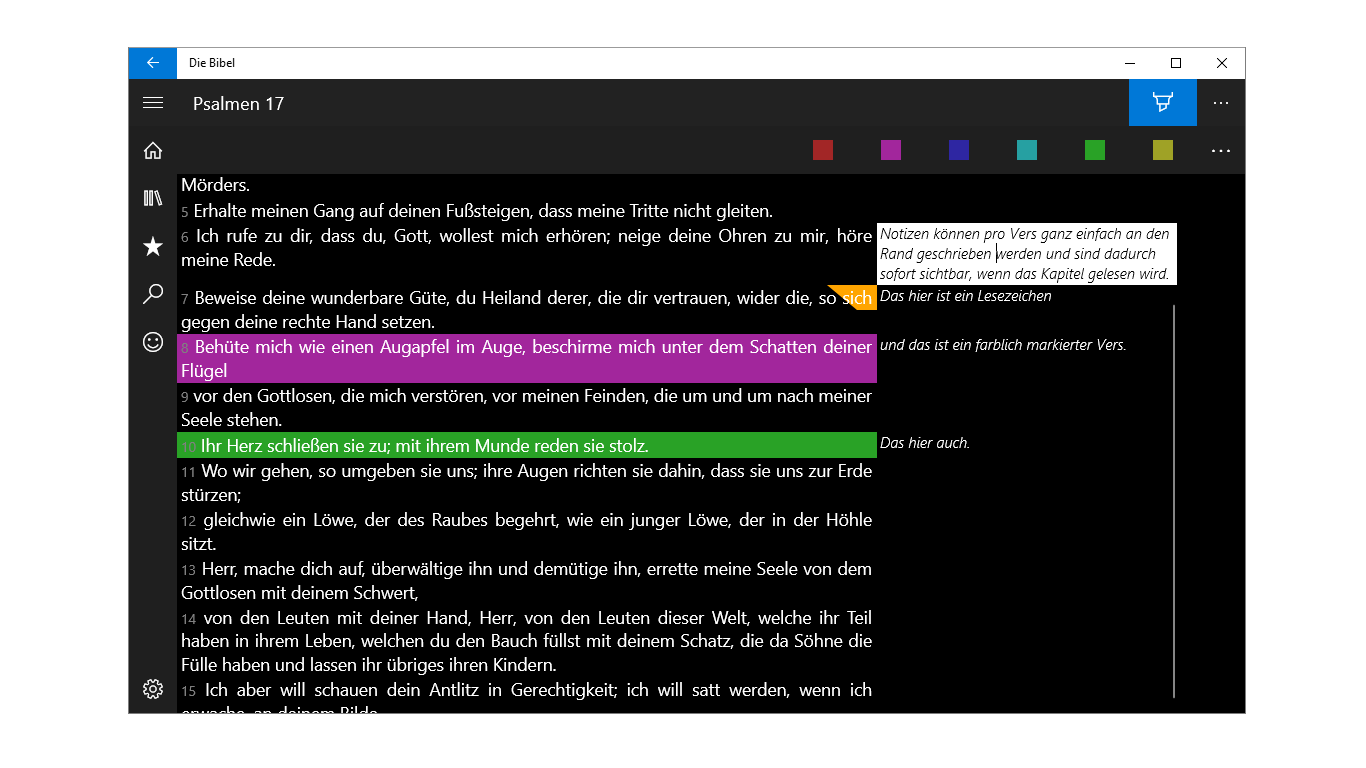Click the notes panel vertical scrollbar
The width and height of the screenshot is (1366, 768).
click(1174, 500)
